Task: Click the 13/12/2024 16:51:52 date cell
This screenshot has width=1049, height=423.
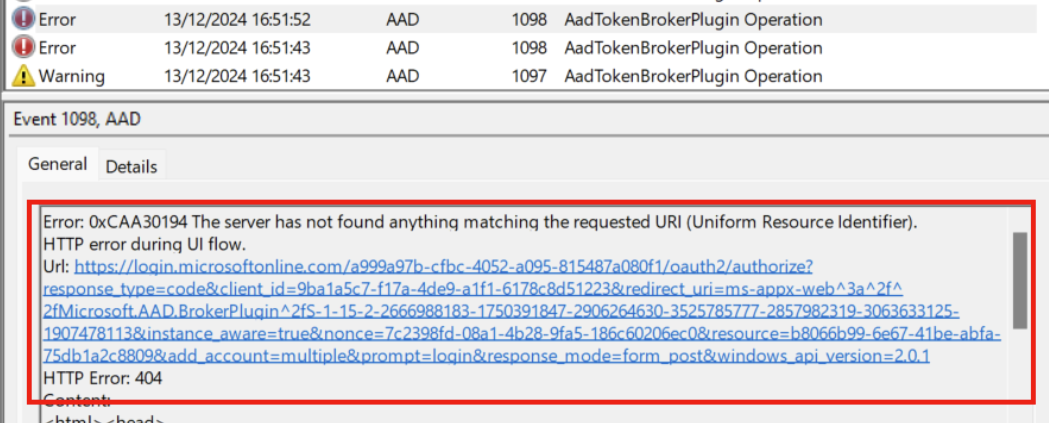Action: click(x=237, y=20)
